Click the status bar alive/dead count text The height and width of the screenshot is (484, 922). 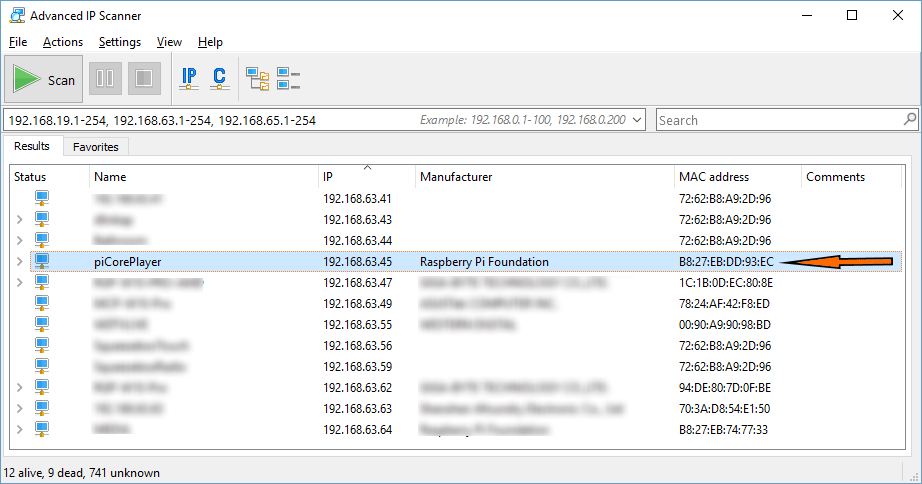pos(82,473)
